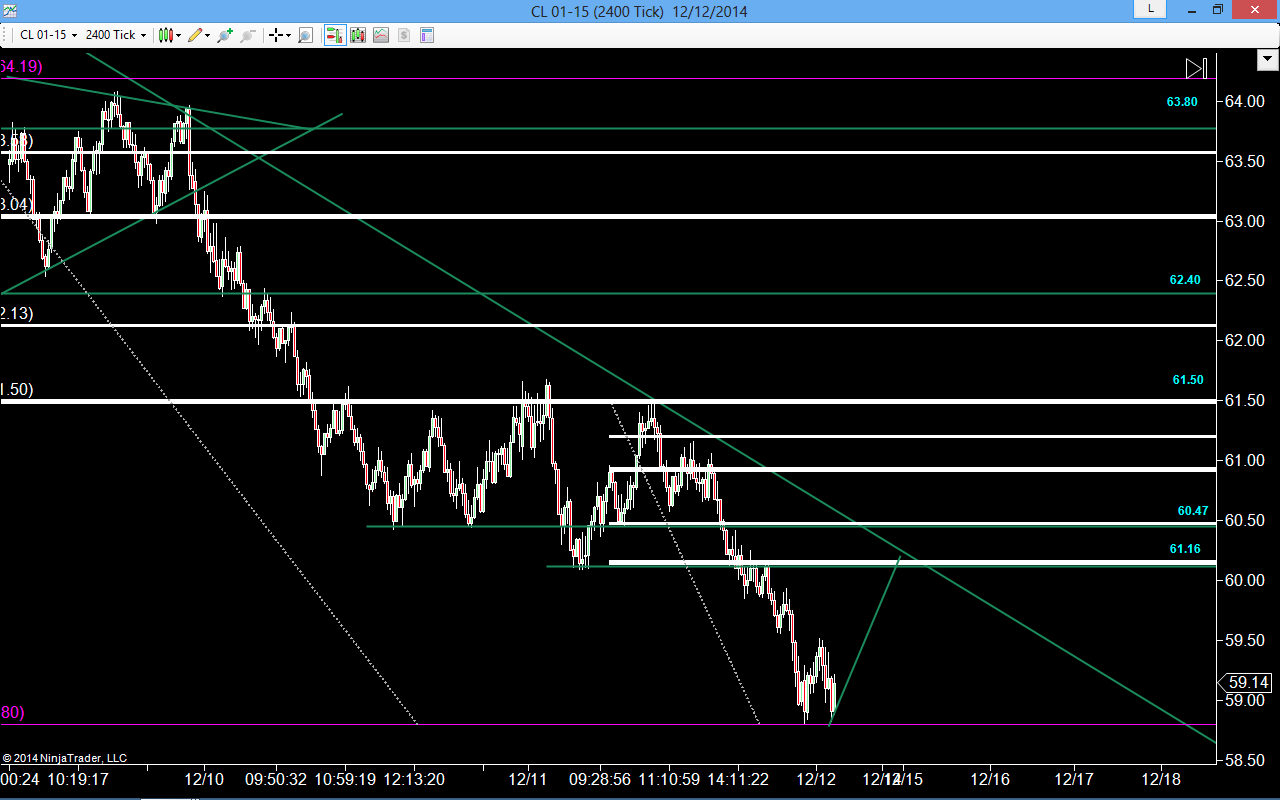
Task: Expand the crosshair cursor options arrow
Action: point(289,35)
